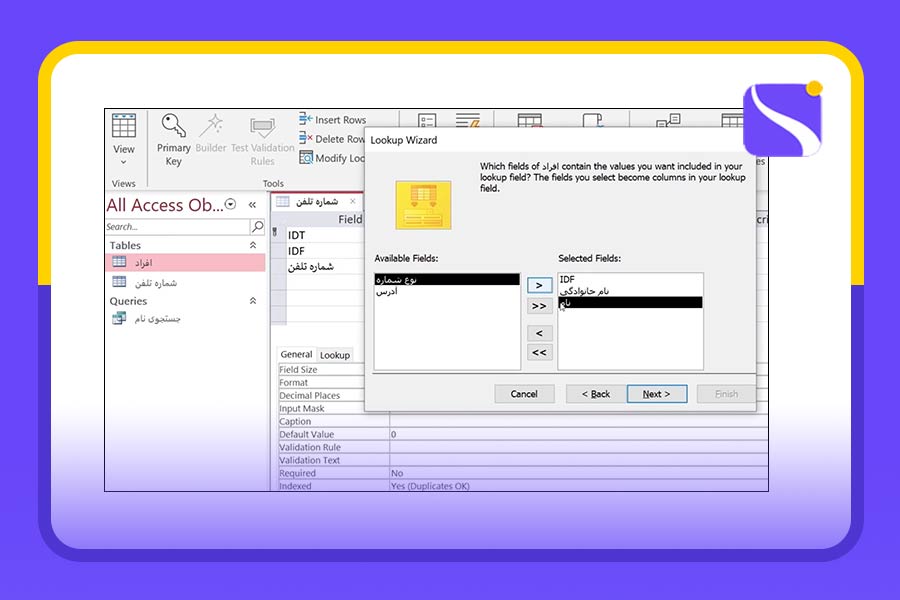Click the navigation pane Search box
Image resolution: width=900 pixels, height=600 pixels.
[x=177, y=227]
